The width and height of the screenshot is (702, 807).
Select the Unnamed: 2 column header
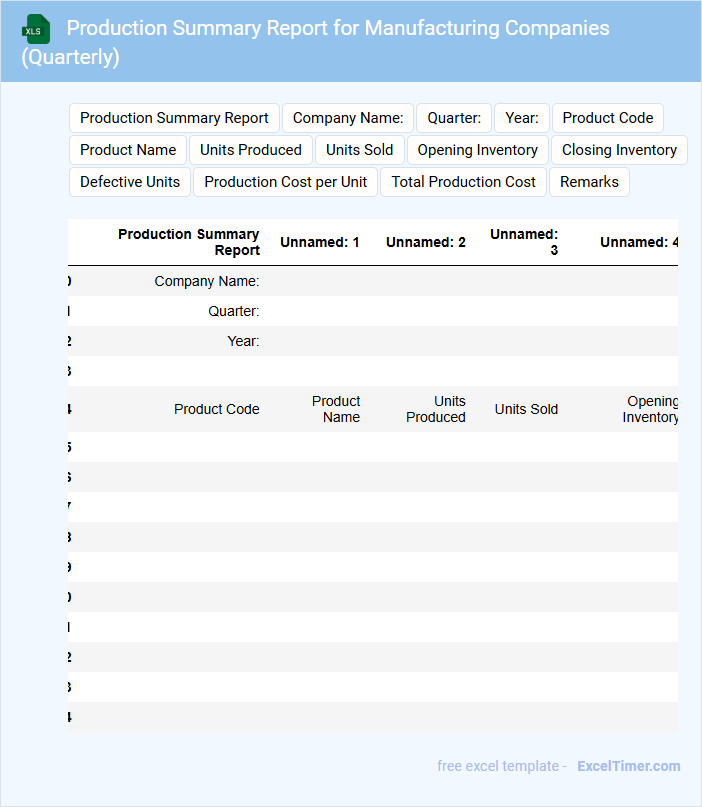426,242
